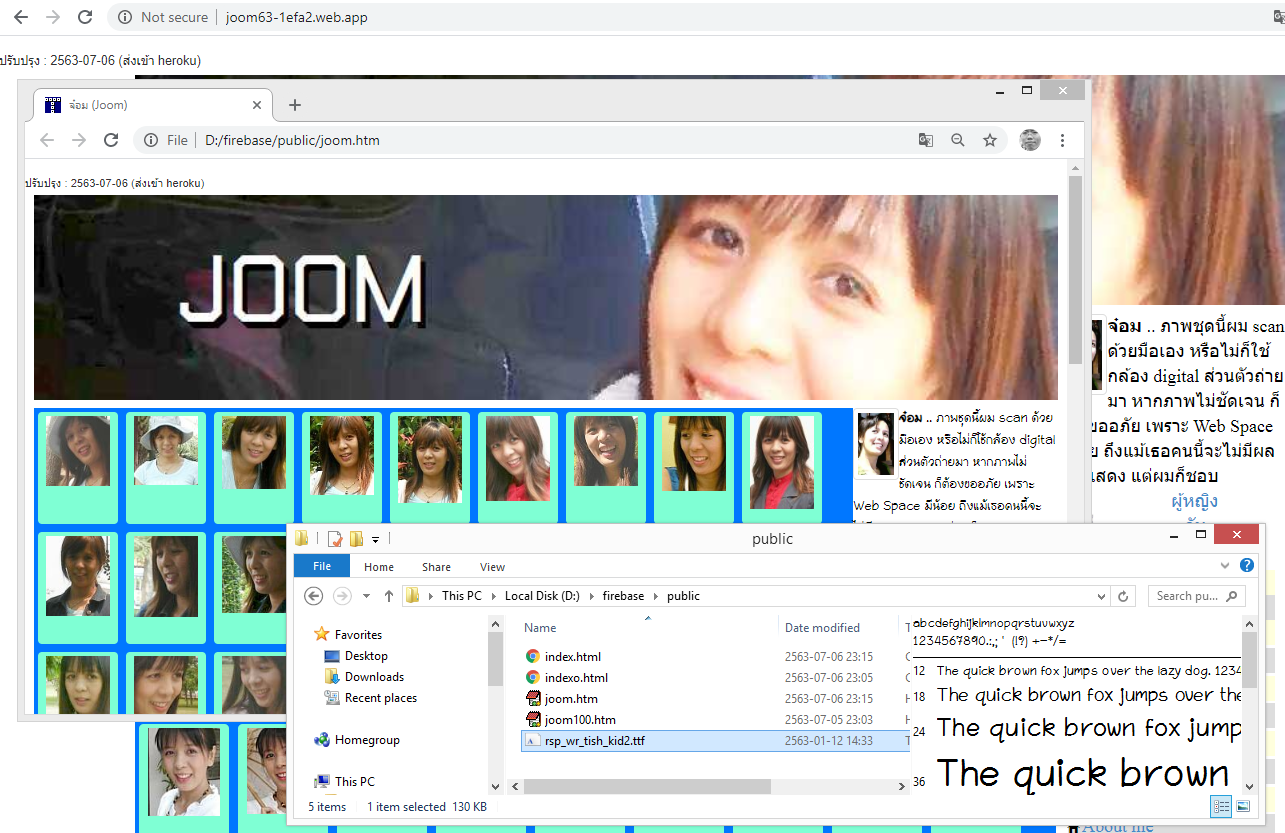Click the Chrome profile avatar
The height and width of the screenshot is (833, 1285).
click(1030, 140)
